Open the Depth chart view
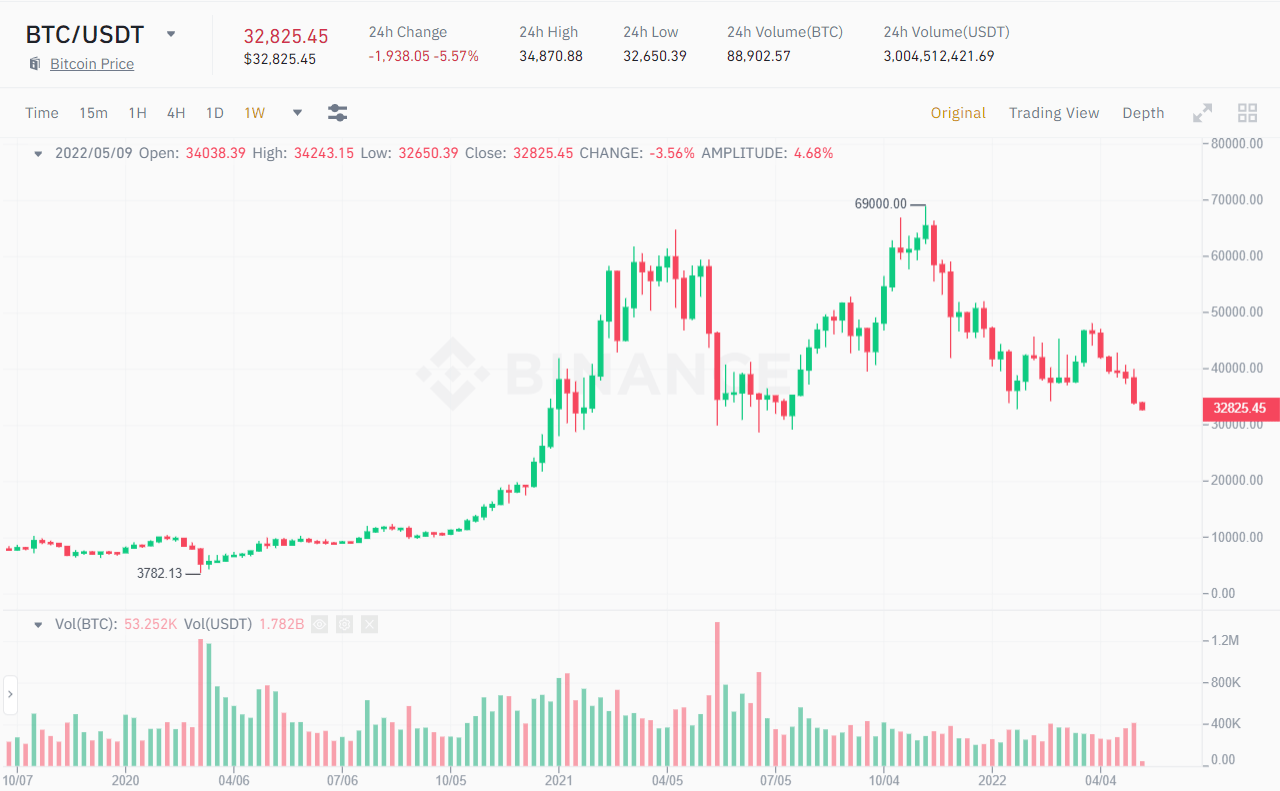This screenshot has width=1280, height=791. 1143,113
